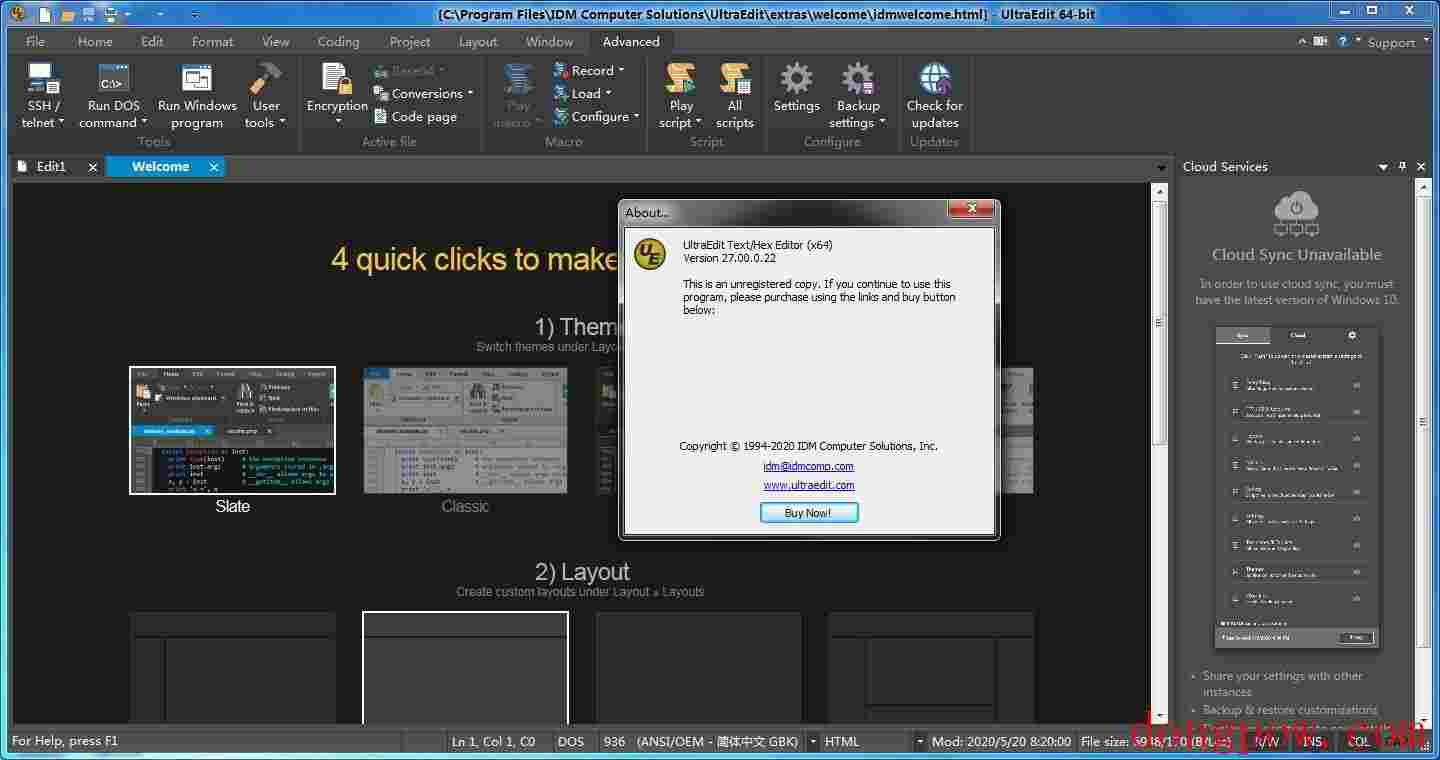Click the ribbon display camera icon near Support
Screen dimensions: 1440x760
coord(1321,41)
